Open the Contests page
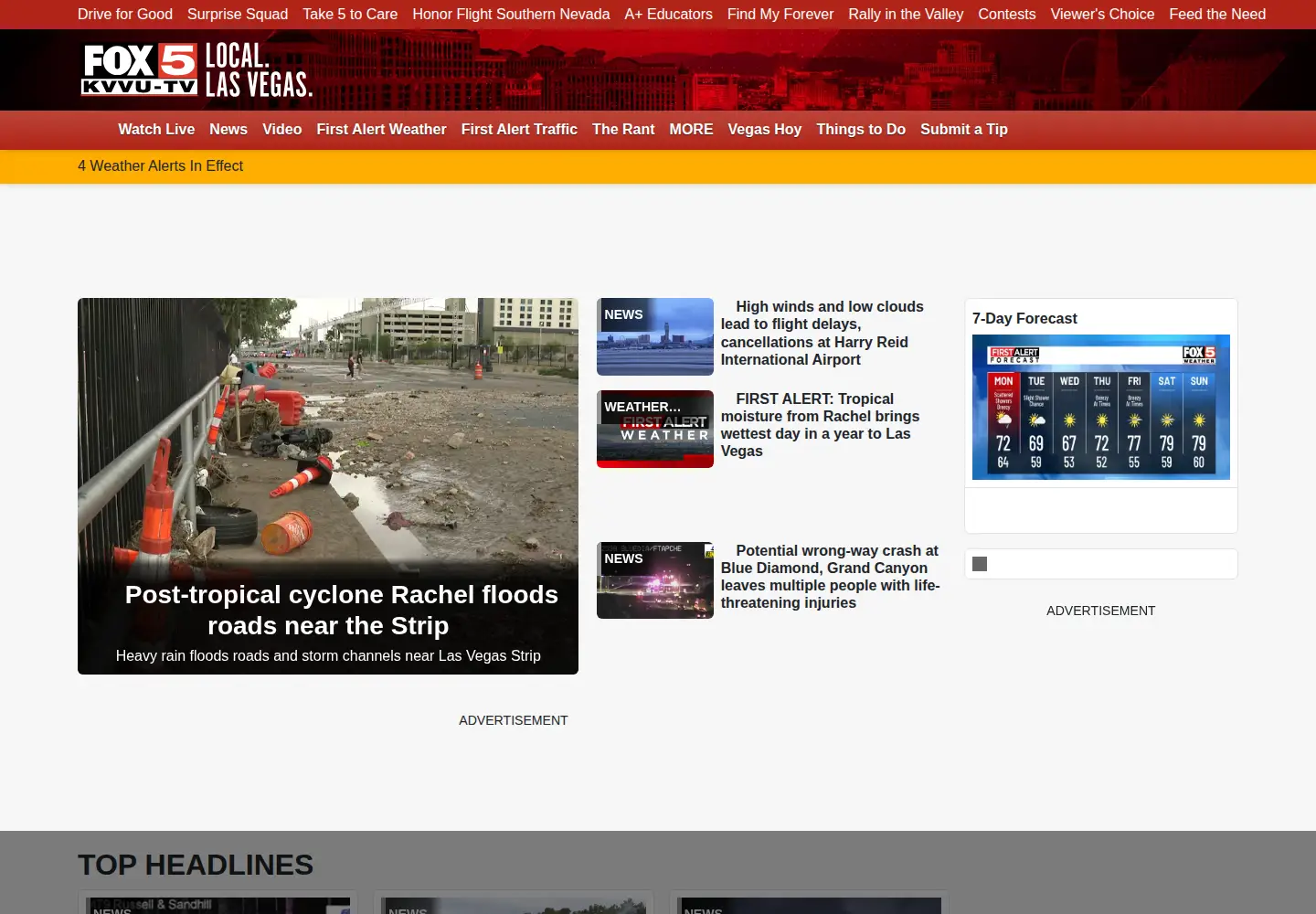The image size is (1316, 914). coord(1007,15)
